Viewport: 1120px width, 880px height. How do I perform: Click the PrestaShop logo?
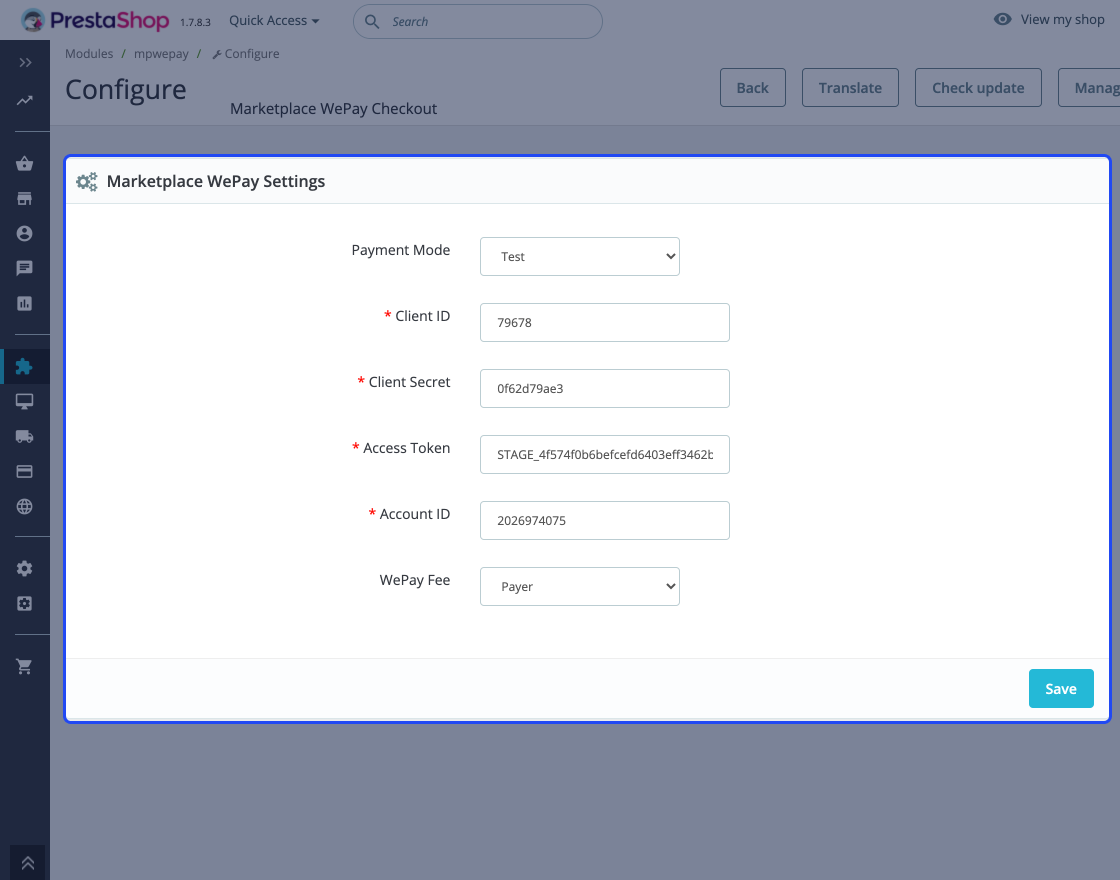pyautogui.click(x=96, y=20)
